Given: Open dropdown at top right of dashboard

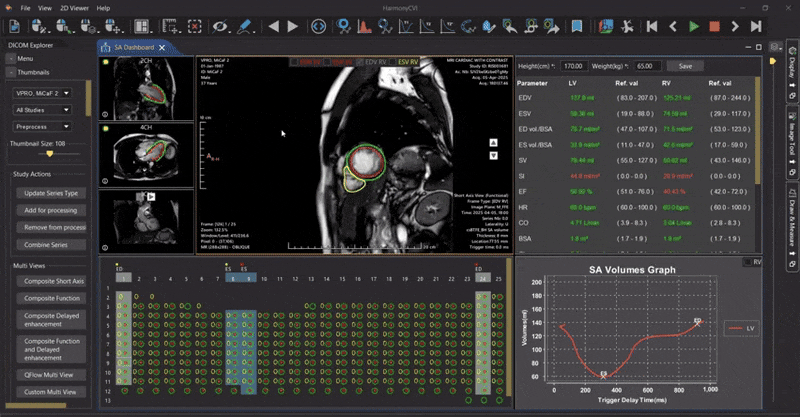Looking at the screenshot, I should coord(776,47).
